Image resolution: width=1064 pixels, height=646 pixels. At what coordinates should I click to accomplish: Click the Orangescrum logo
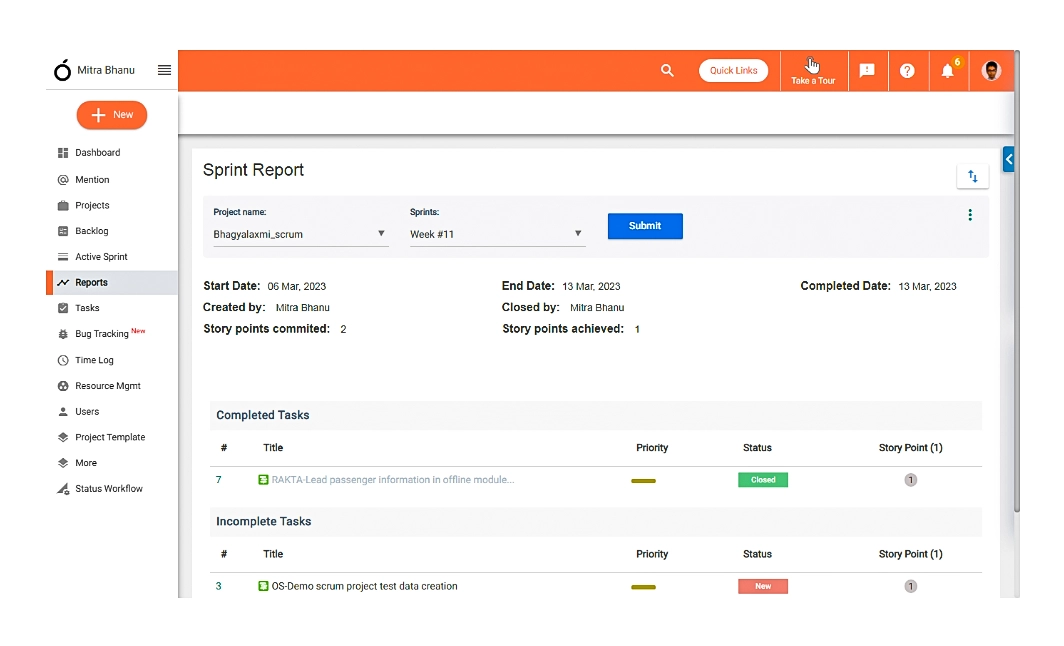coord(62,70)
